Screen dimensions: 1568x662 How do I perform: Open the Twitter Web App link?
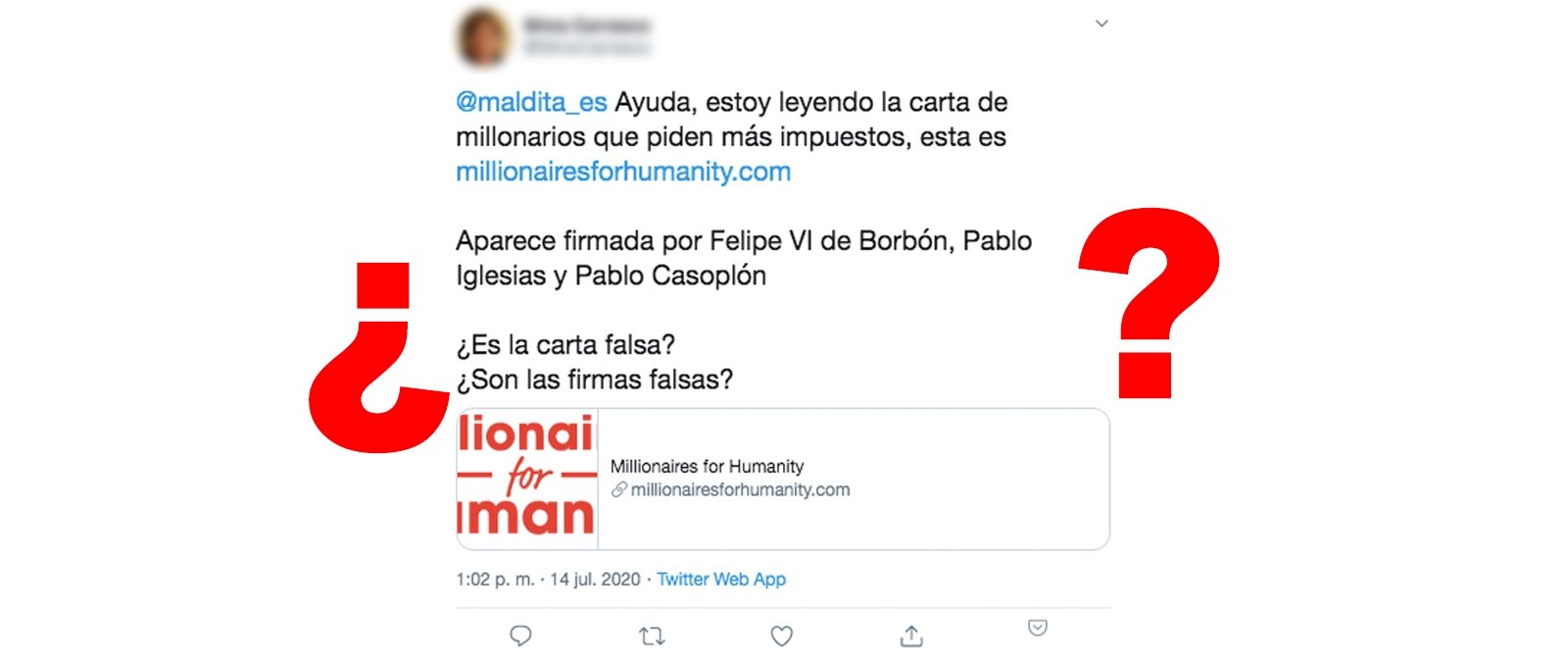coord(721,580)
